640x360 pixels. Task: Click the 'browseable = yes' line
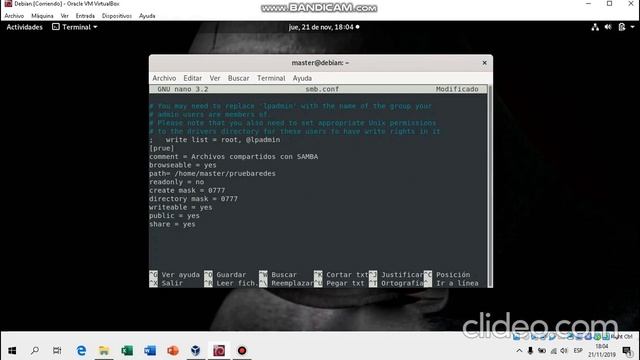point(183,165)
